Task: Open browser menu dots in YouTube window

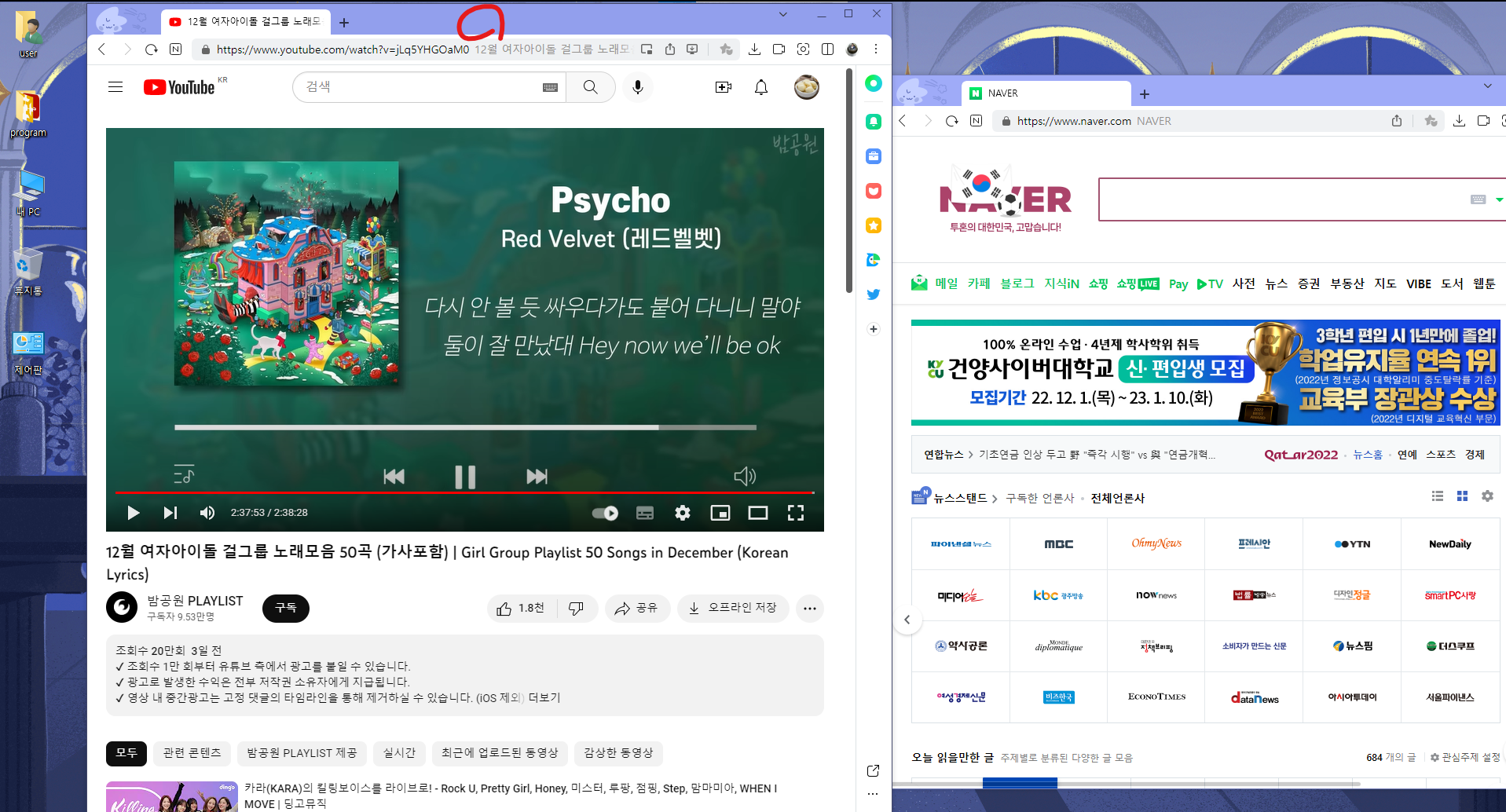Action: pos(876,49)
